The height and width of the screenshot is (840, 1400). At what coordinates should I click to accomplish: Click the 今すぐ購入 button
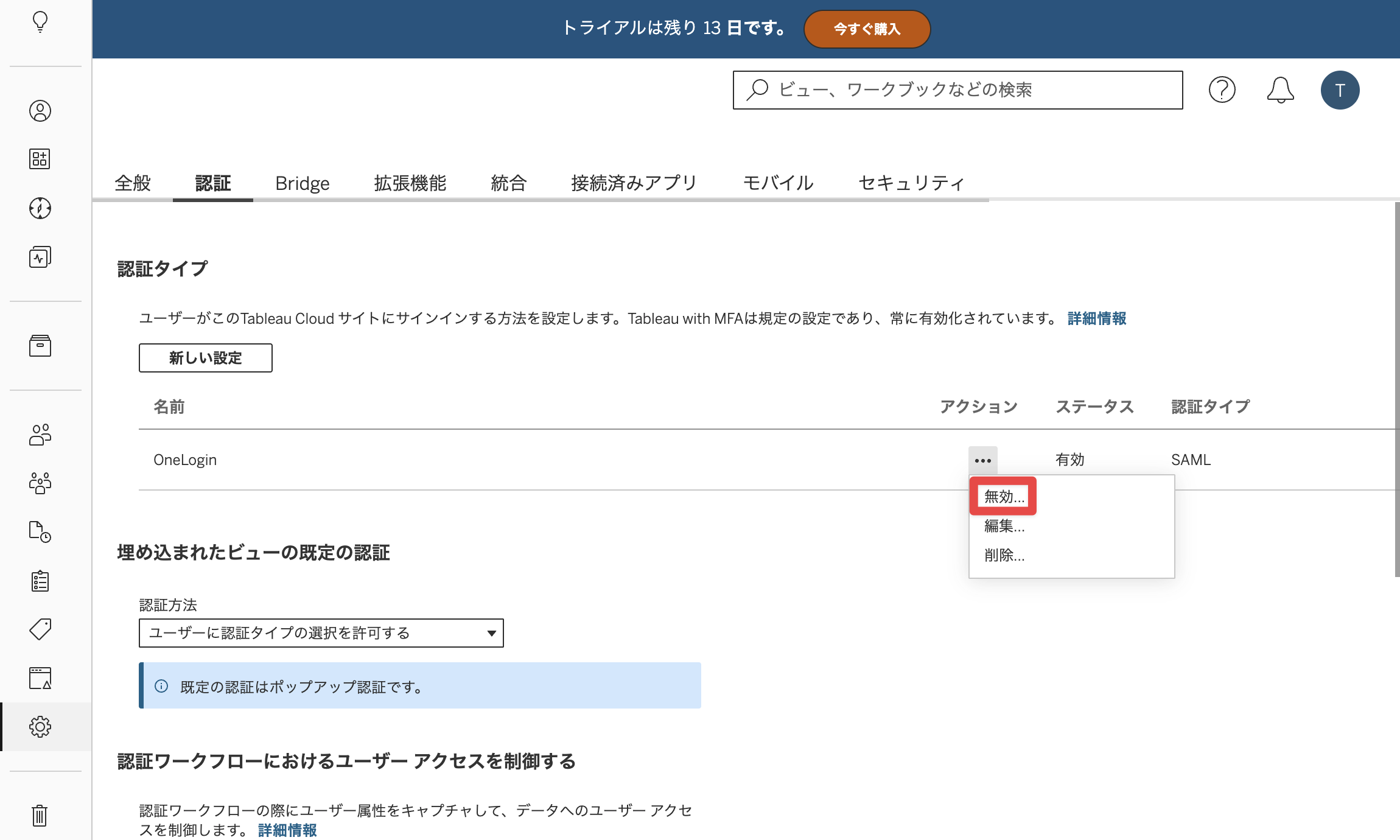[x=867, y=29]
